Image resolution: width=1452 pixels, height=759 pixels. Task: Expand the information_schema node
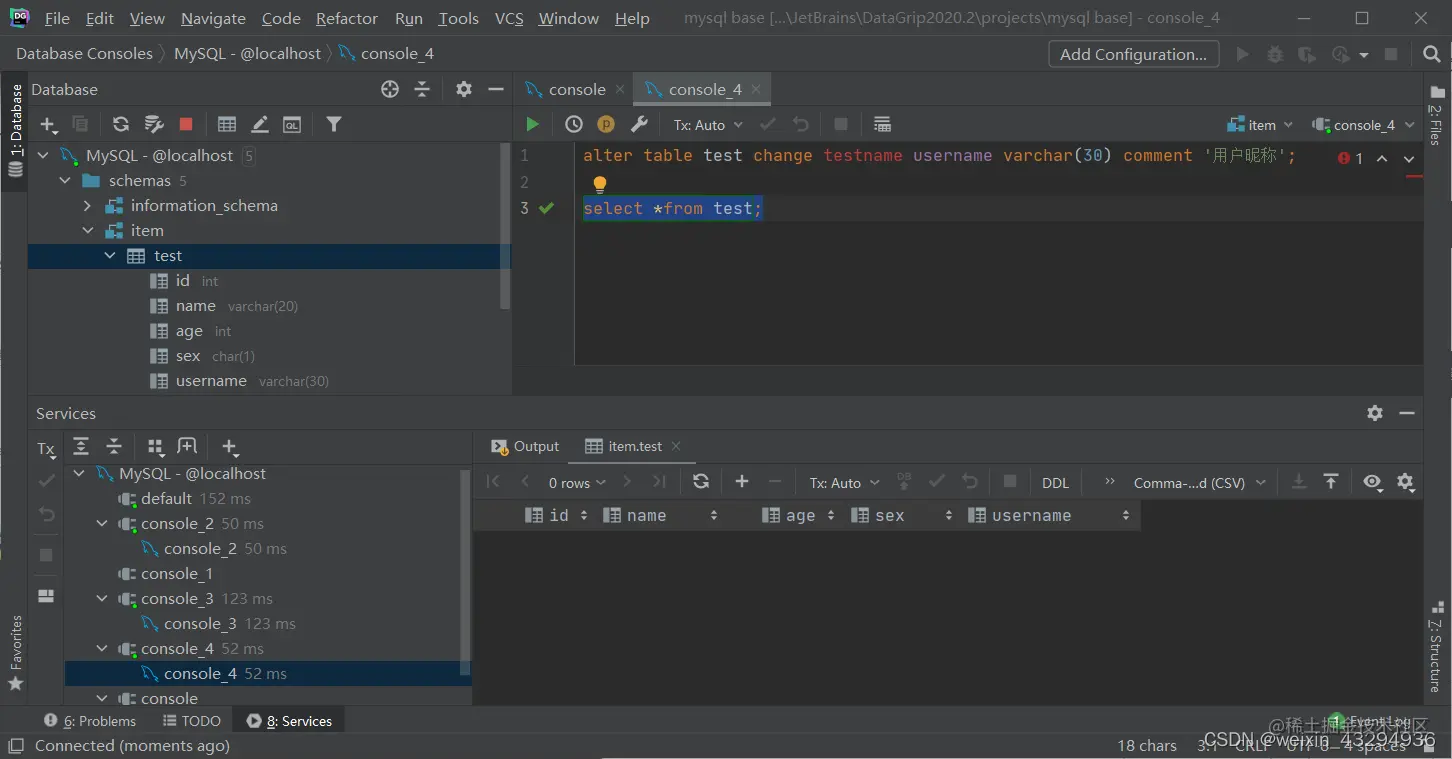click(x=87, y=205)
